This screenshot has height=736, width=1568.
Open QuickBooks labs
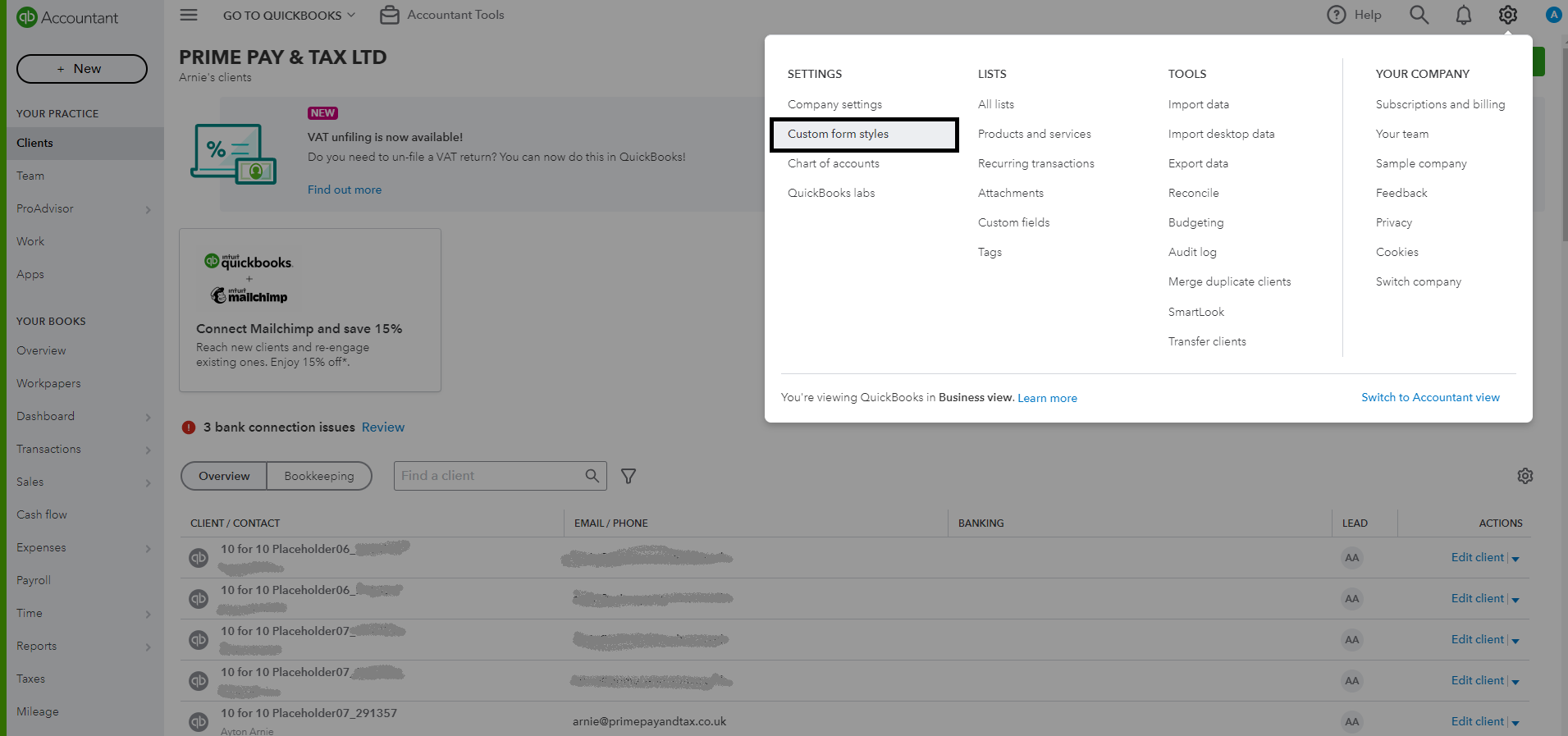831,193
